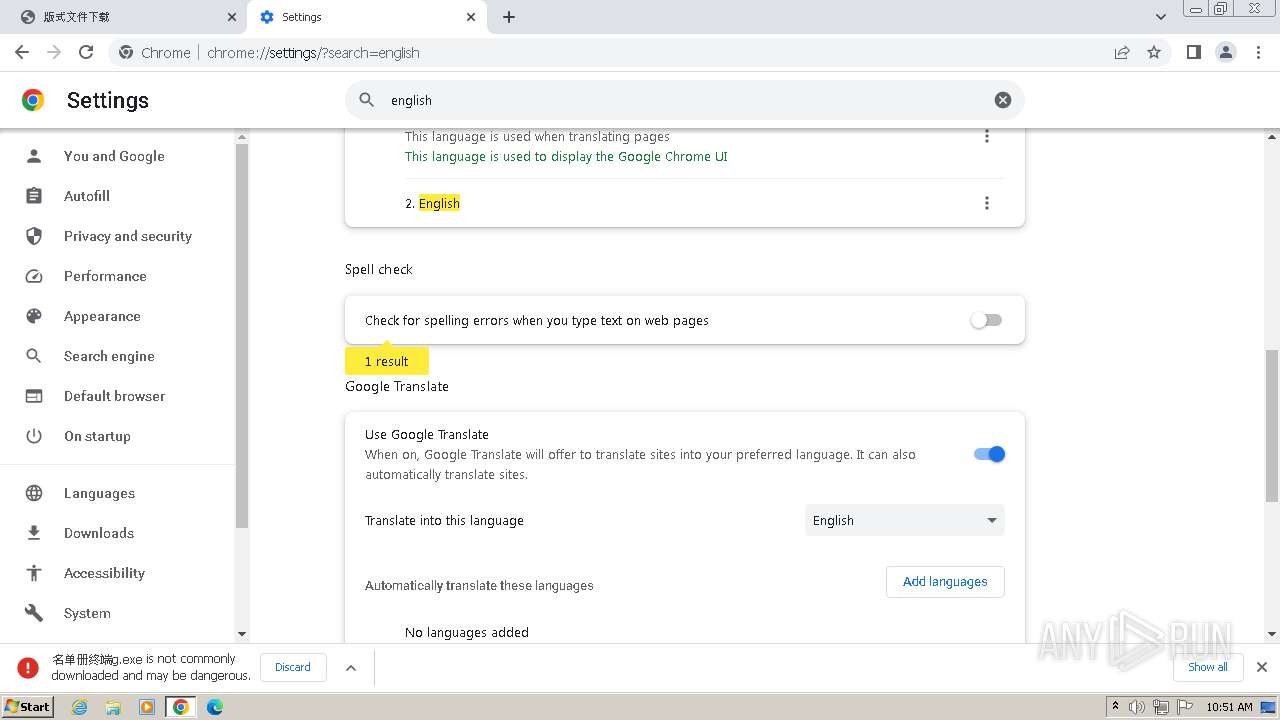Bookmark this page with star icon

pyautogui.click(x=1154, y=52)
